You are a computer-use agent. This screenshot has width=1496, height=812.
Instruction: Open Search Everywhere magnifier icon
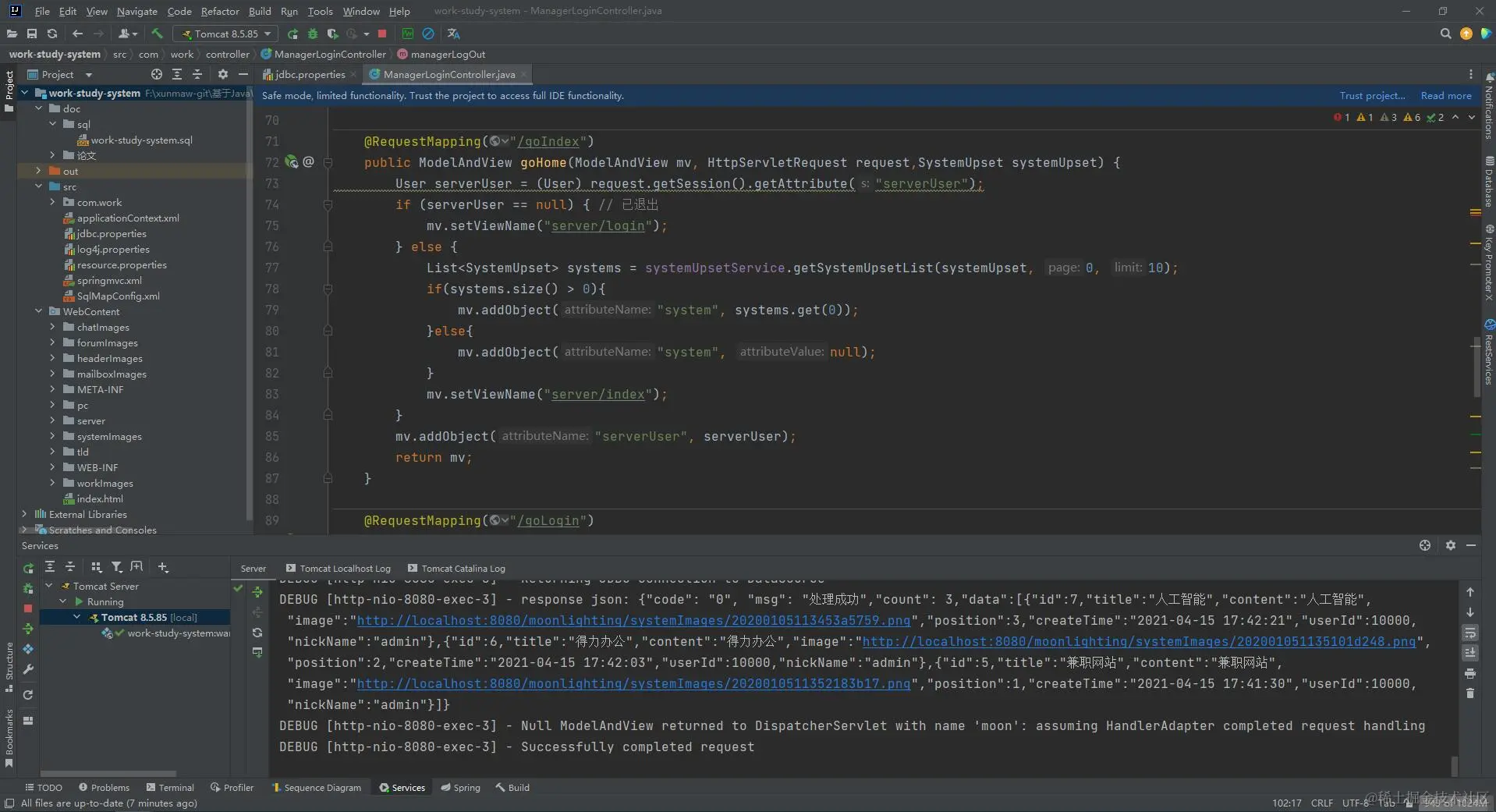(x=1445, y=34)
